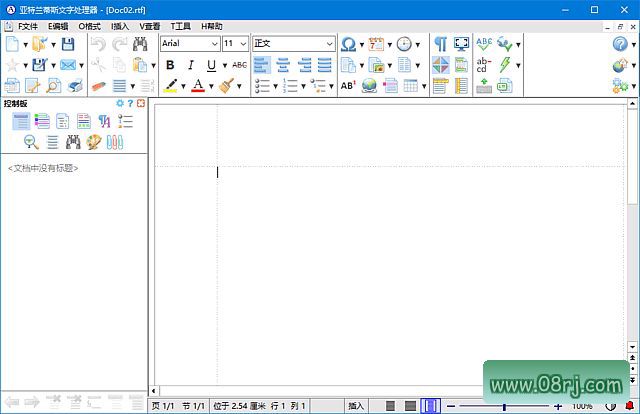The width and height of the screenshot is (640, 414).
Task: Open Find with the toolbar binoculars icon
Action: pos(140,44)
